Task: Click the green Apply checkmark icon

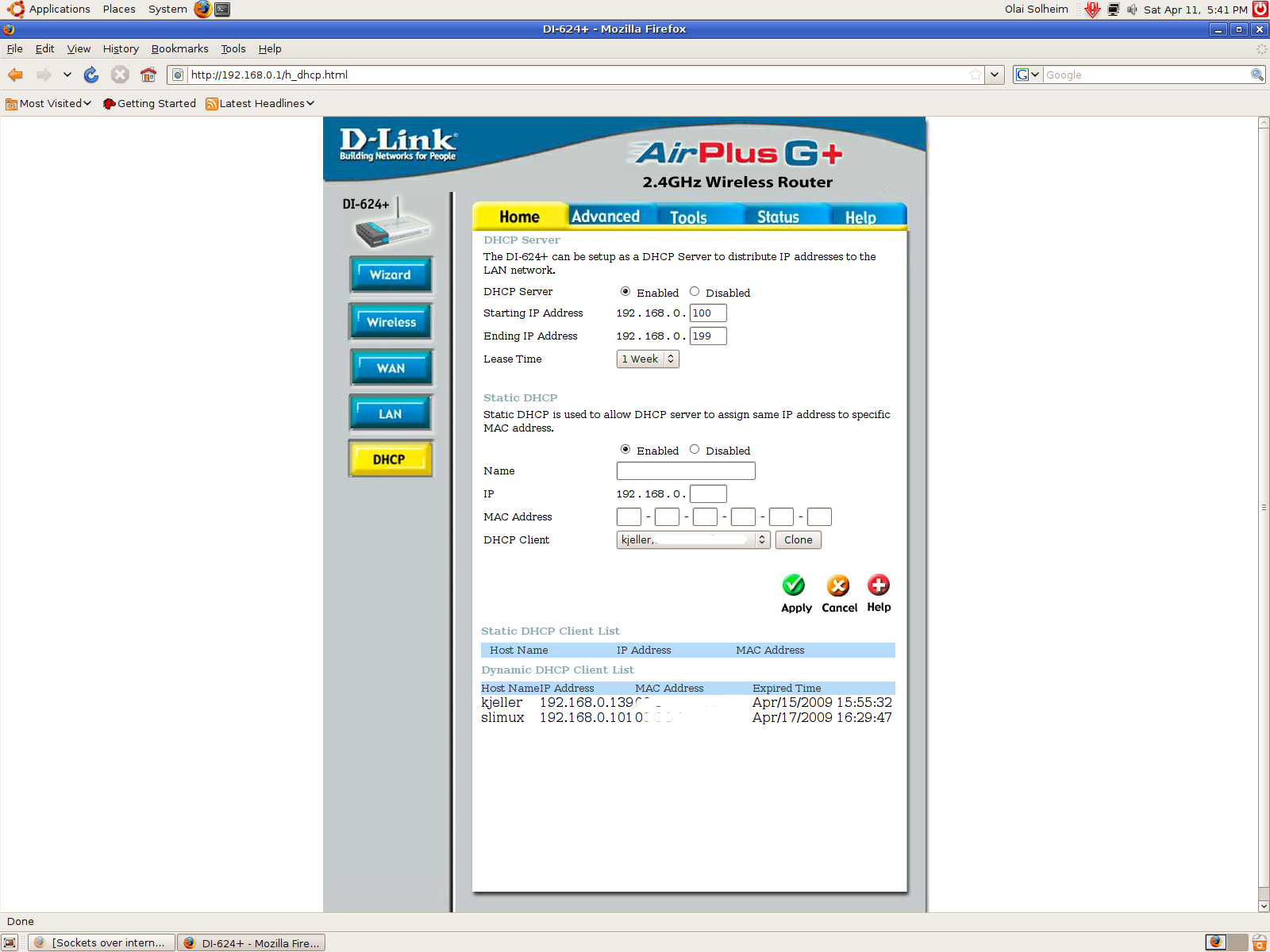Action: coord(794,585)
